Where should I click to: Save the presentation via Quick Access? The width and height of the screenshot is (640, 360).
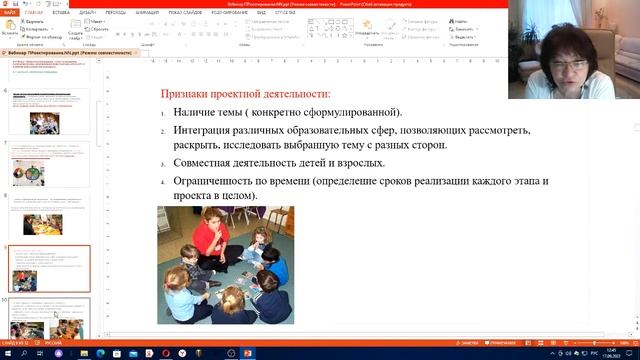(x=16, y=4)
